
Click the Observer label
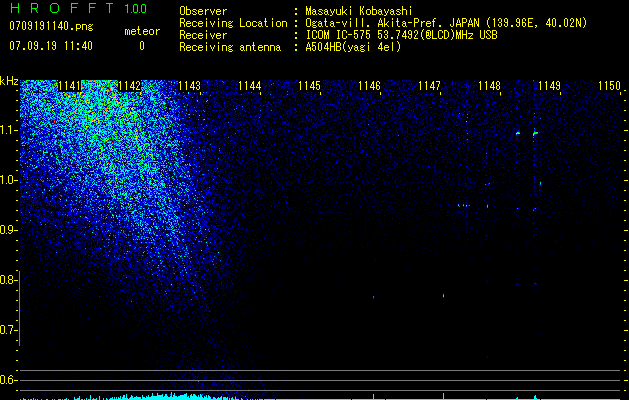click(203, 11)
